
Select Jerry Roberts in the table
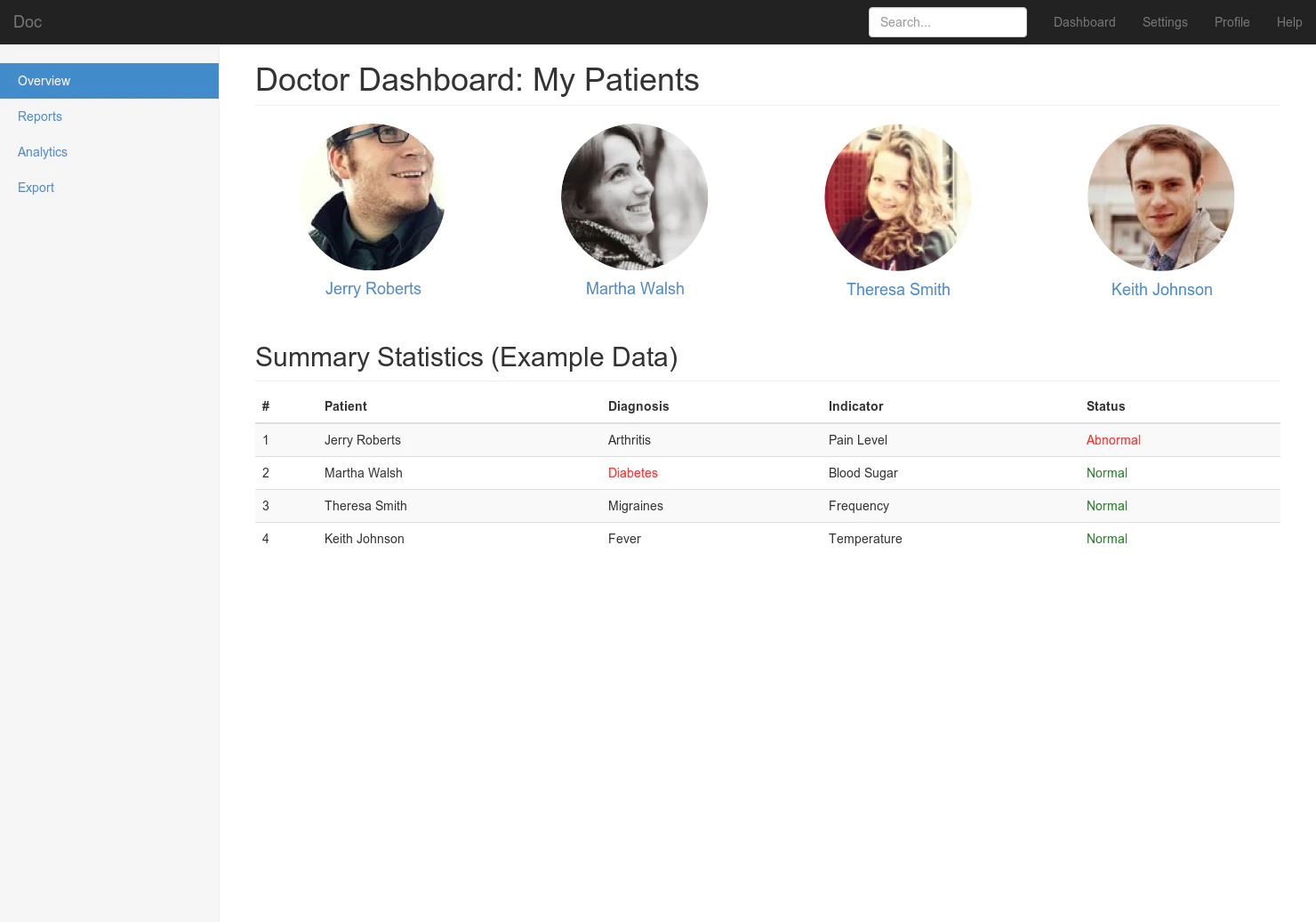[x=363, y=440]
